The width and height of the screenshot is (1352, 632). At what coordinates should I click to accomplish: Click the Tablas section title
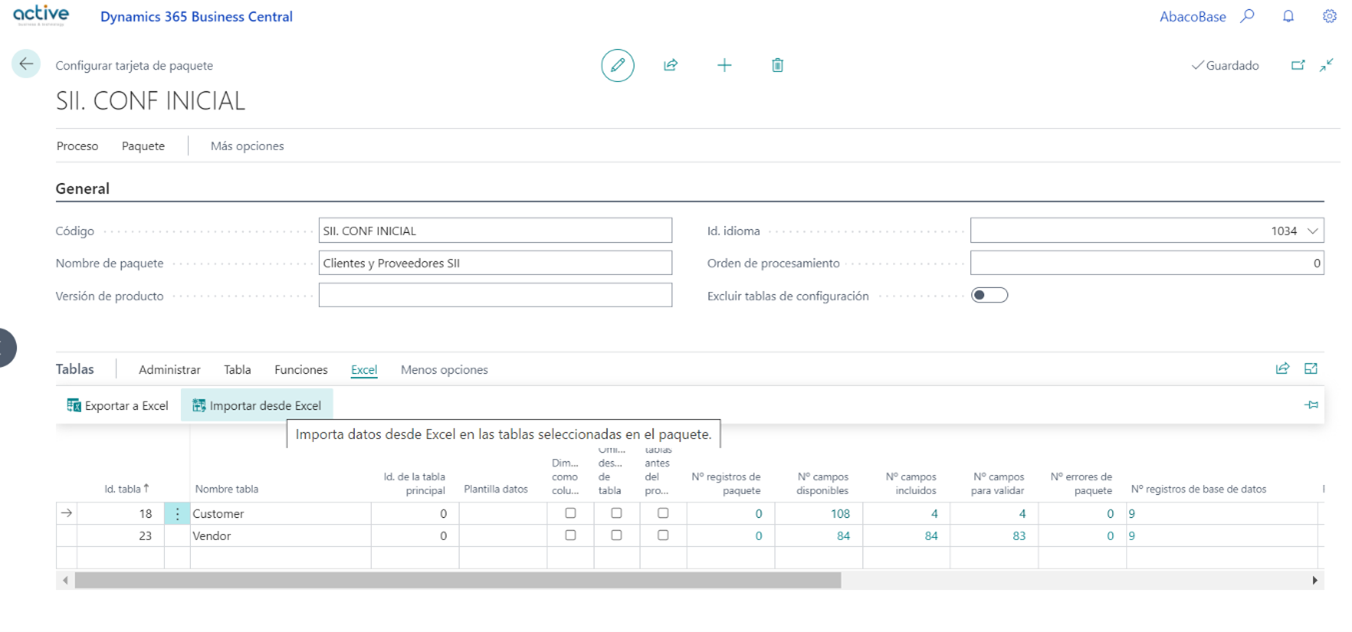tap(75, 369)
